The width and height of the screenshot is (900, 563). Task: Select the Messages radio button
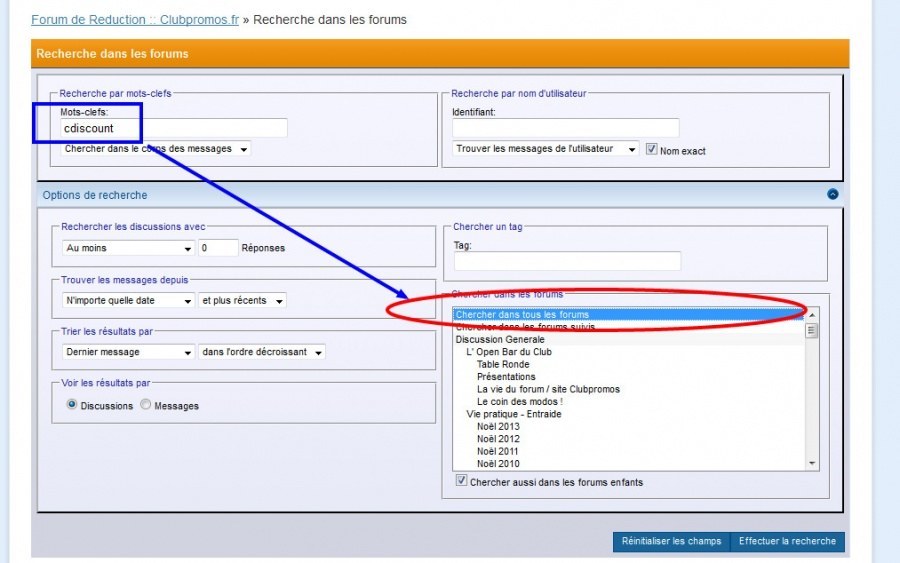146,405
